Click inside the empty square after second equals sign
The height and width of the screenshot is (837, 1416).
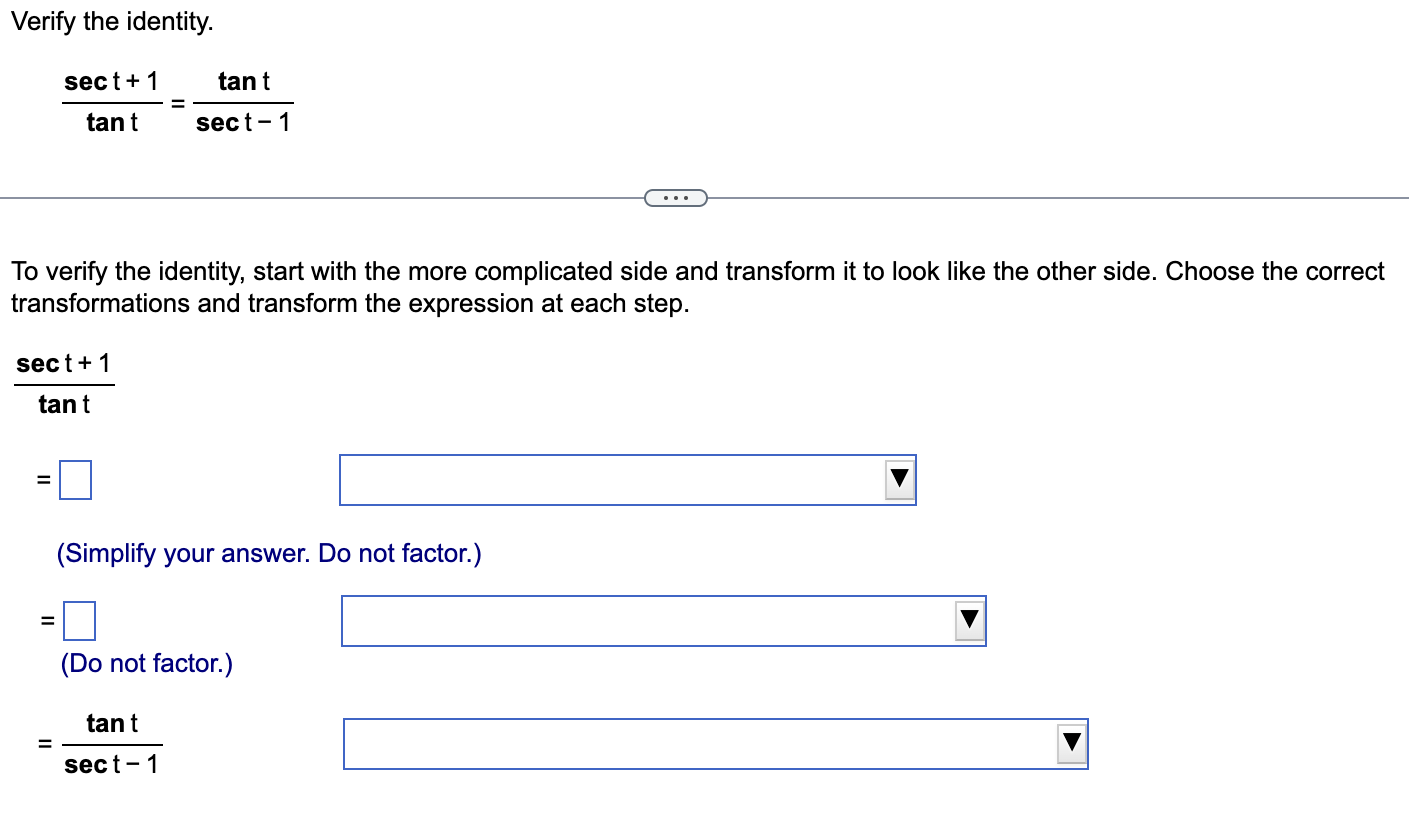78,620
